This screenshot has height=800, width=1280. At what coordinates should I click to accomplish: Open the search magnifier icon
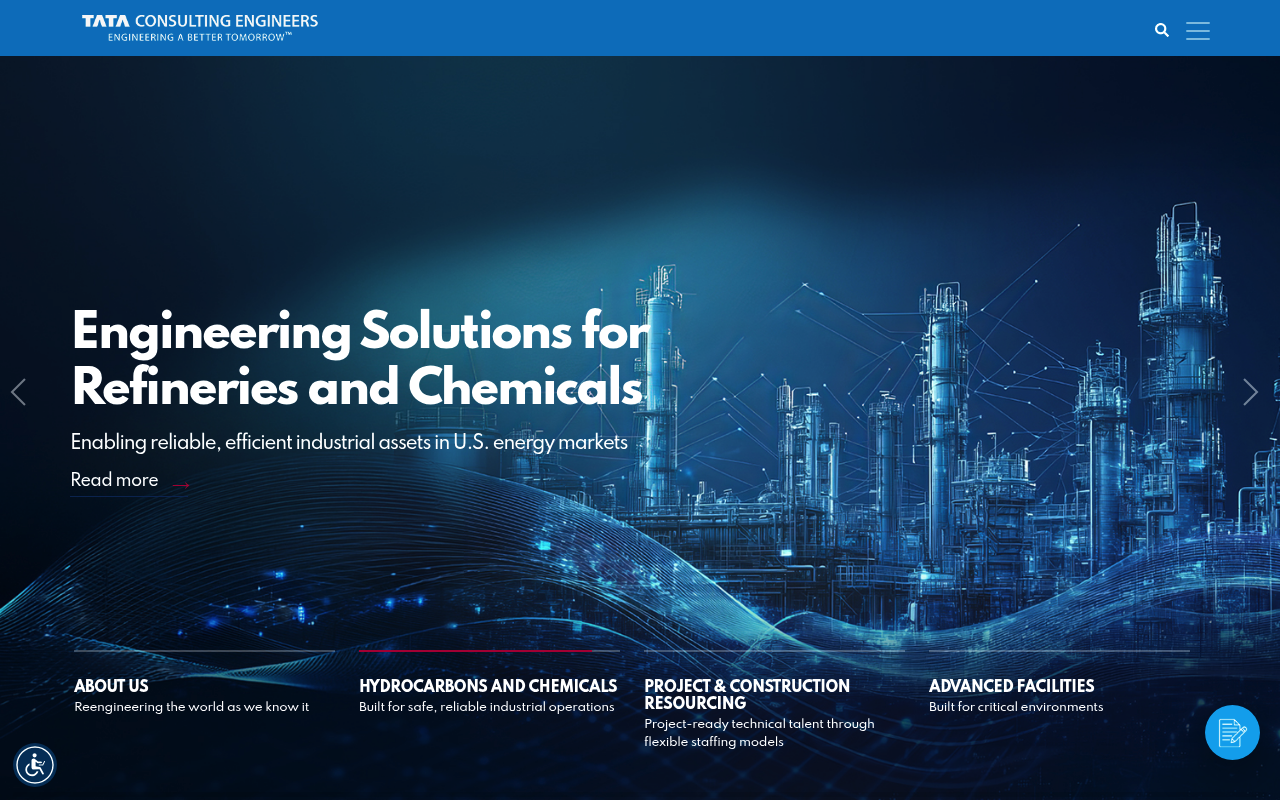click(x=1162, y=30)
